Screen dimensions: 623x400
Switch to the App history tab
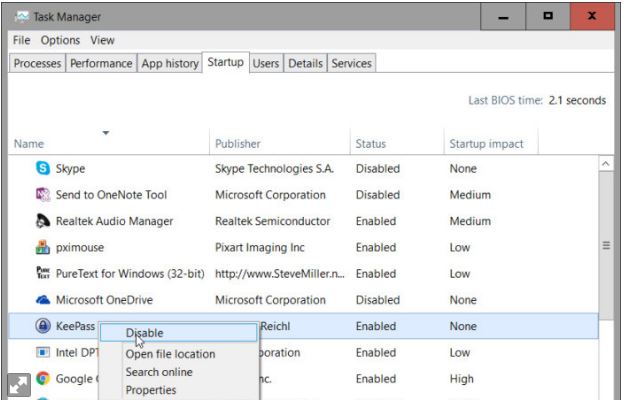click(170, 63)
